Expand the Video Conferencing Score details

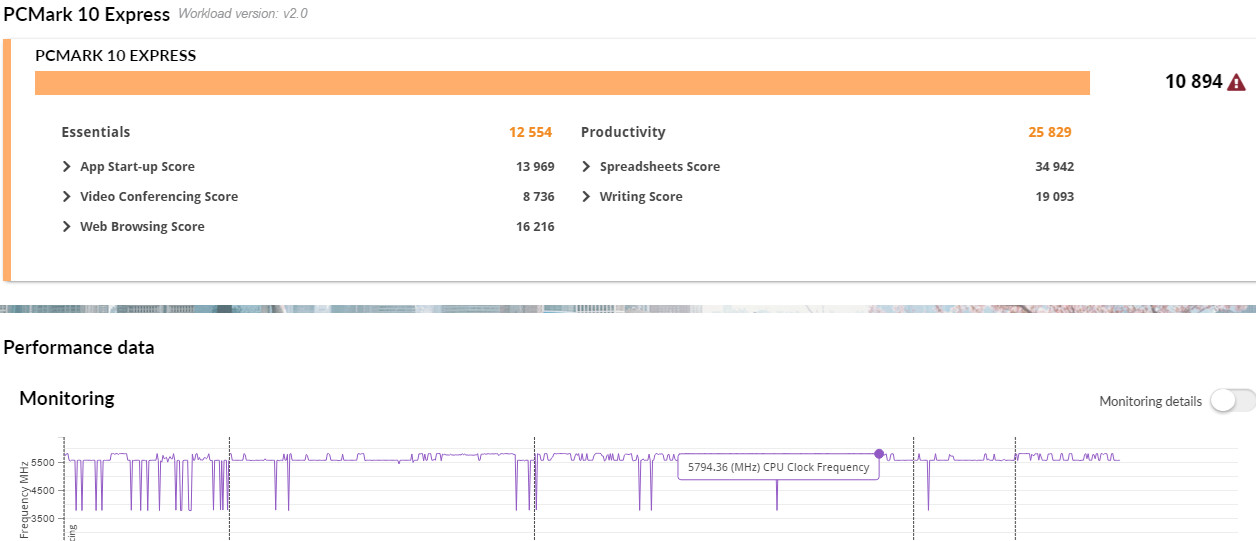(x=67, y=197)
